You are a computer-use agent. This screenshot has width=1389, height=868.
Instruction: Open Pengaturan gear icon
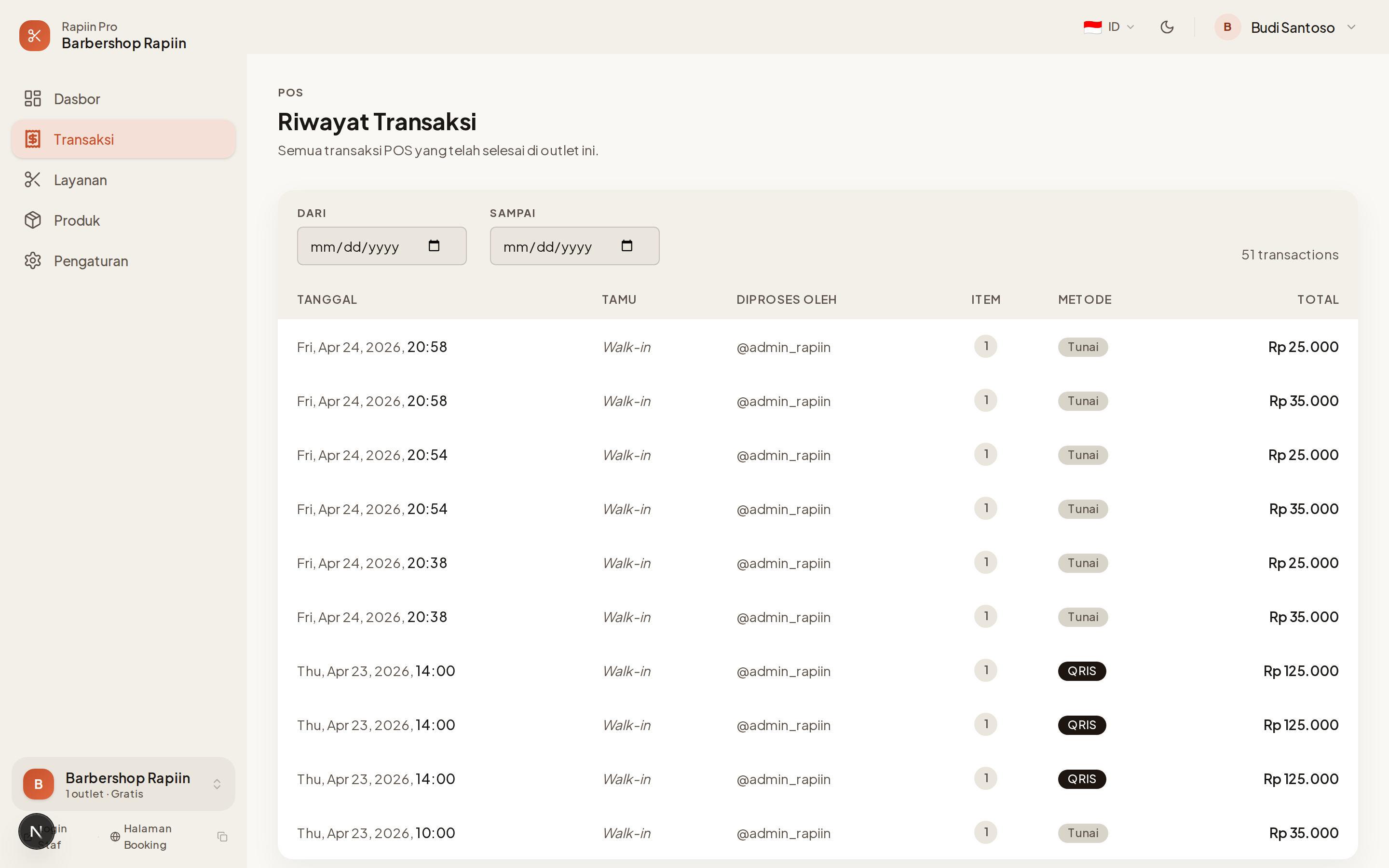[33, 260]
